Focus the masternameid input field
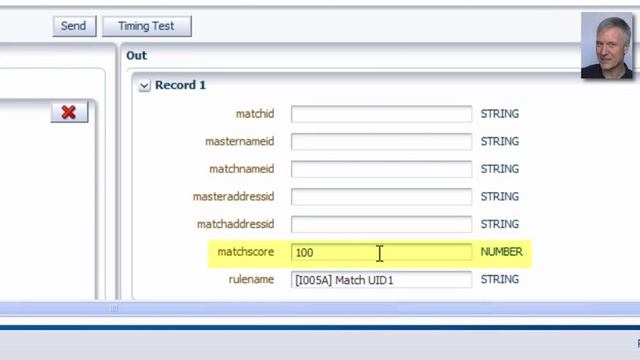Image resolution: width=640 pixels, height=360 pixels. coord(381,142)
